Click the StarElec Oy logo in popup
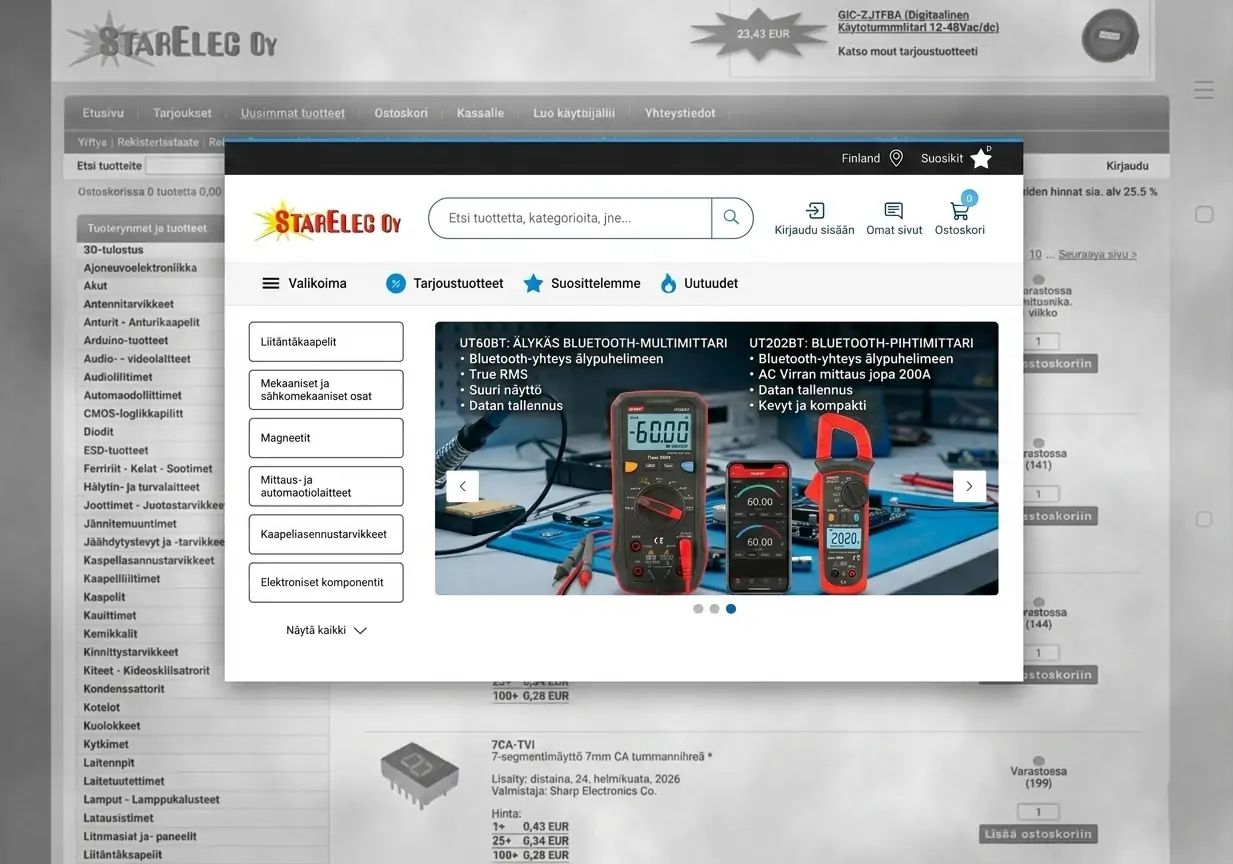Viewport: 1233px width, 864px height. (x=327, y=221)
